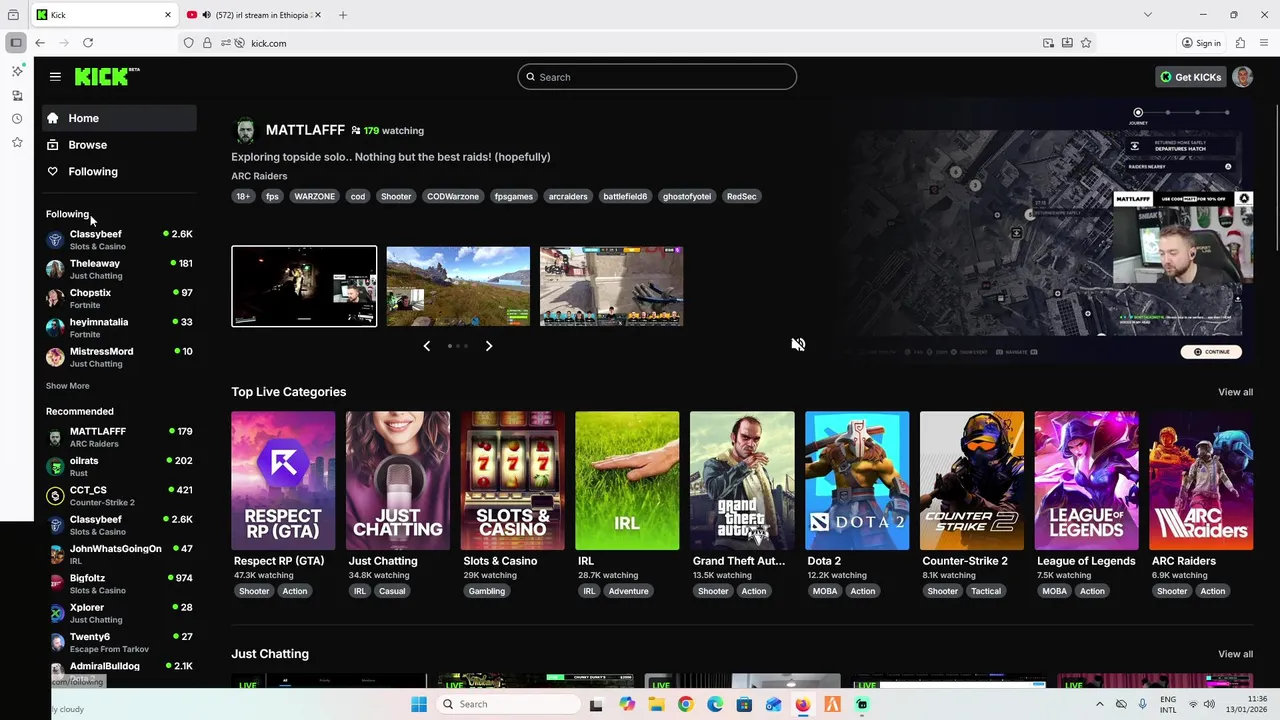This screenshot has width=1280, height=720.
Task: Open the Slots & Casino category card
Action: [512, 481]
